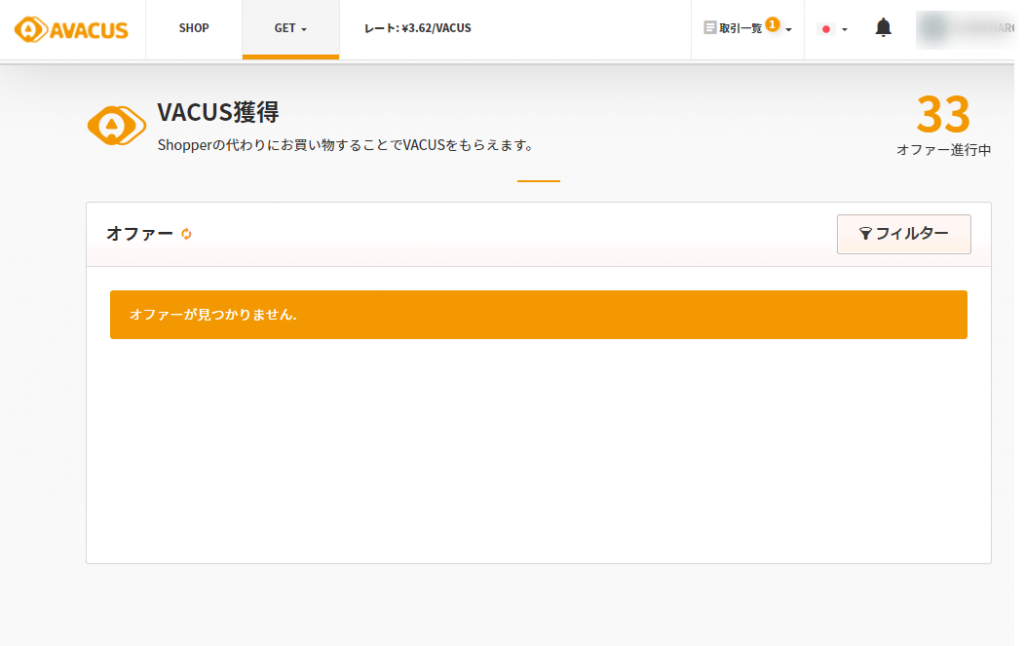Viewport: 1024px width, 646px height.
Task: Click the 取引一覧 list icon
Action: [710, 28]
